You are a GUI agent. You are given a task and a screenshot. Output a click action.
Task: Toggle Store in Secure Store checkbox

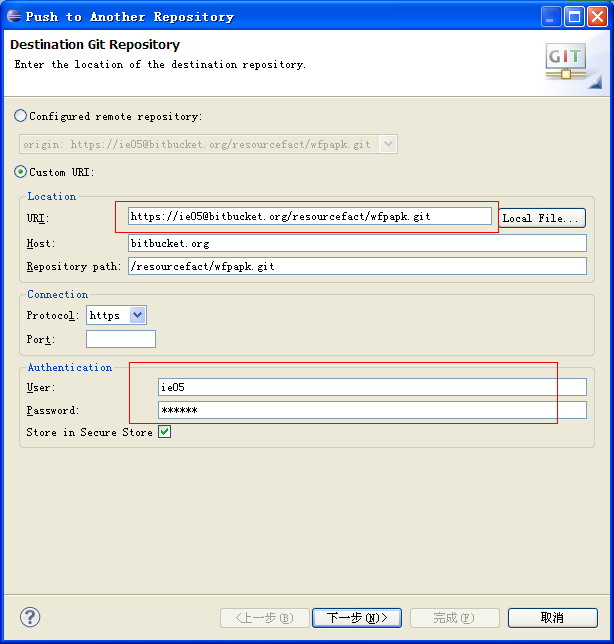click(165, 432)
